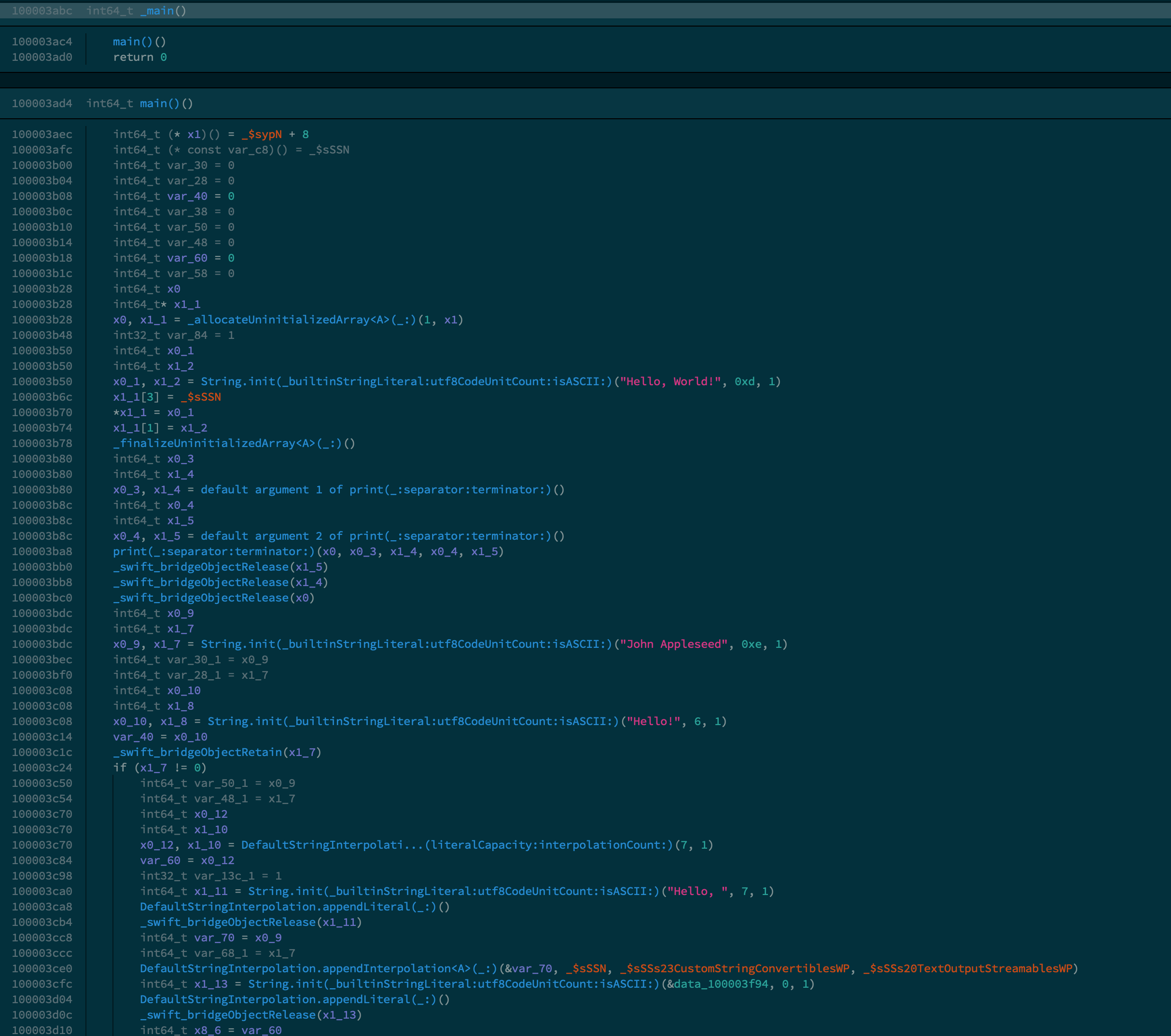The image size is (1171, 1036).
Task: Click _swift_bridgeObjectRelease(x1_11) call
Action: (251, 923)
